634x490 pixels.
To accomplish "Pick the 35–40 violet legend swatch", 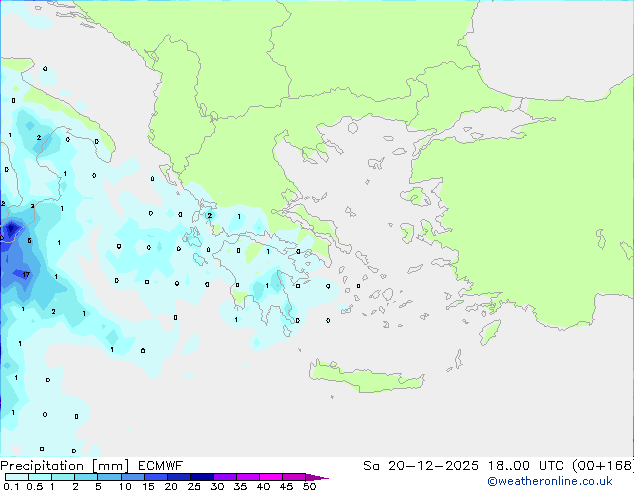I will pos(248,477).
